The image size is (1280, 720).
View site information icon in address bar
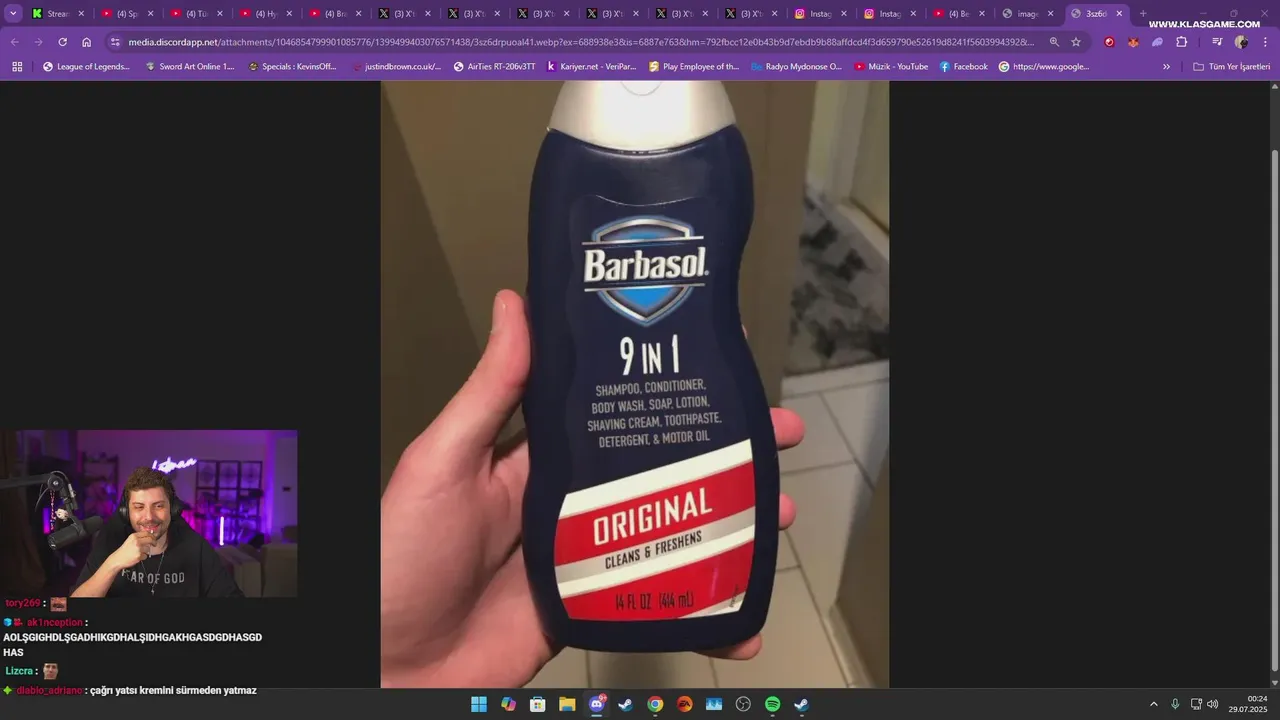point(115,42)
